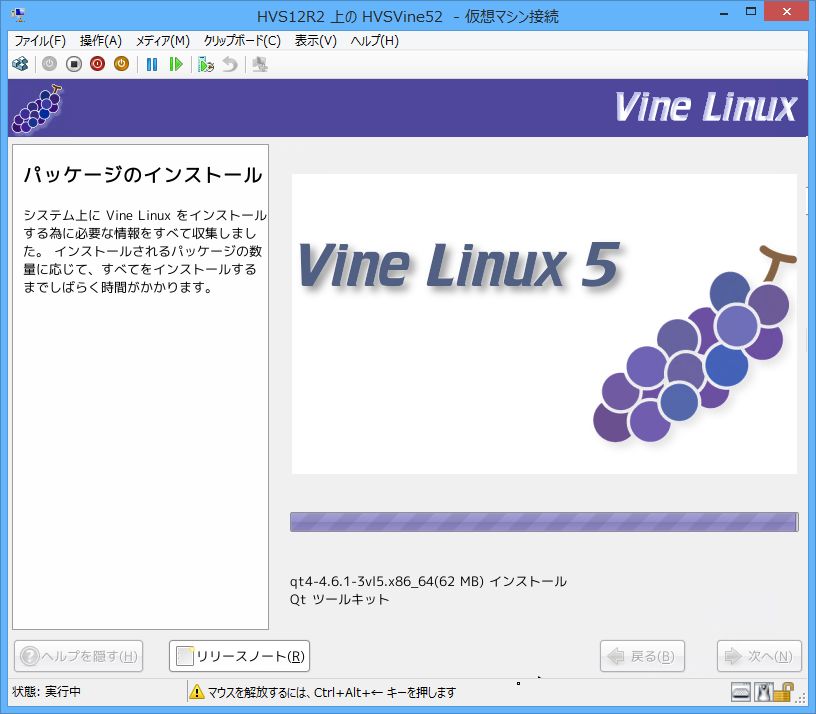
Task: Click the small grape logo in header
Action: [x=37, y=108]
